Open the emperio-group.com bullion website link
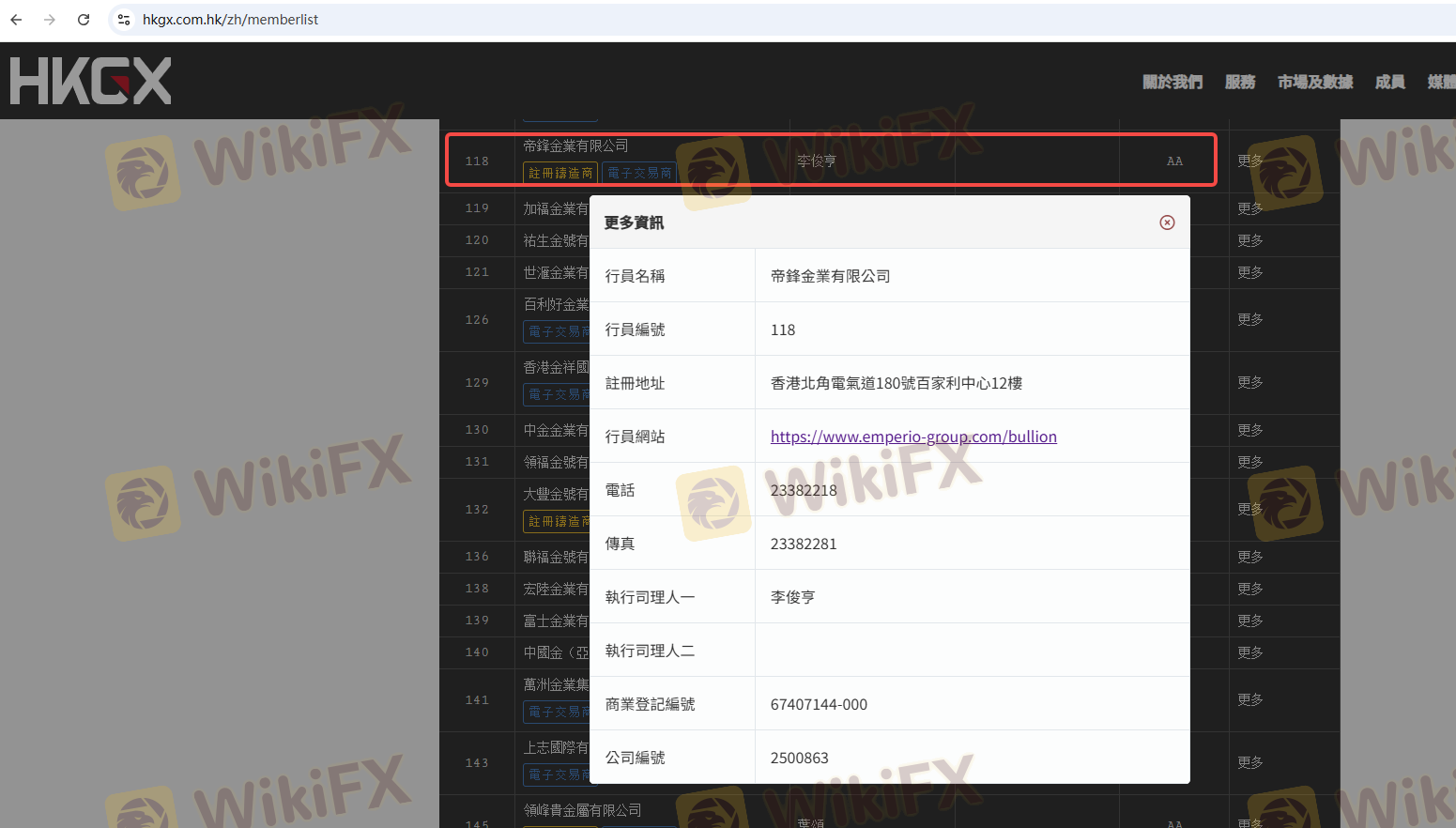The height and width of the screenshot is (828, 1456). pos(912,437)
